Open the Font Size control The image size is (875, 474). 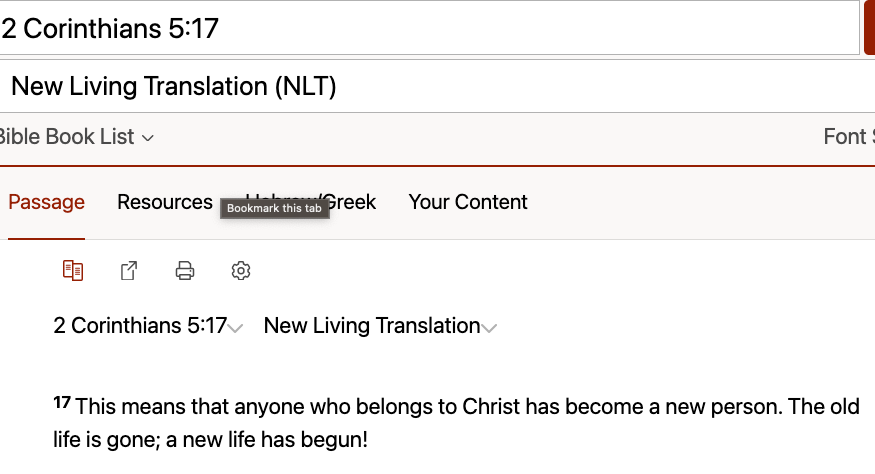click(x=849, y=137)
